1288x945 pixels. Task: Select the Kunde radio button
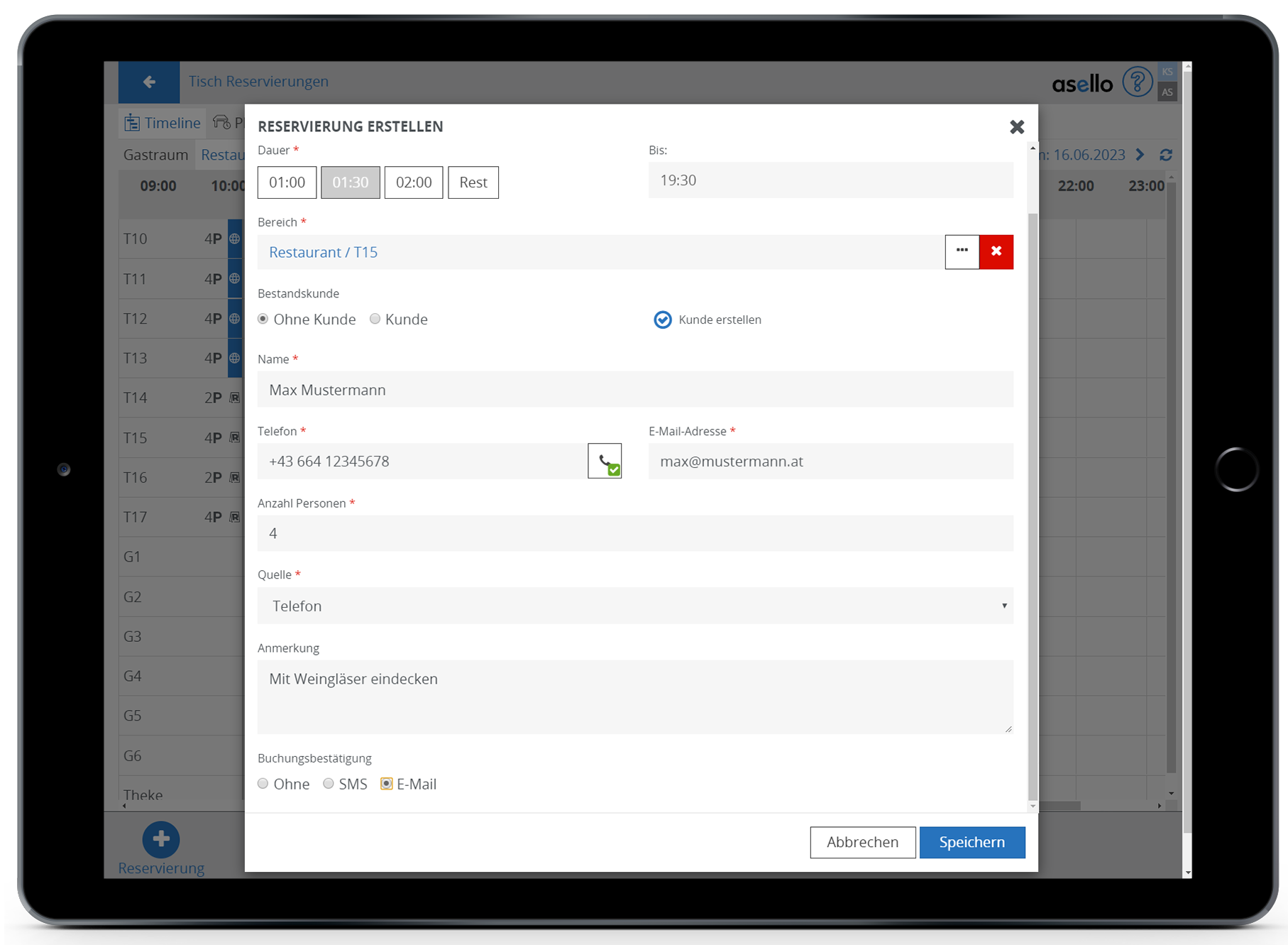tap(375, 319)
